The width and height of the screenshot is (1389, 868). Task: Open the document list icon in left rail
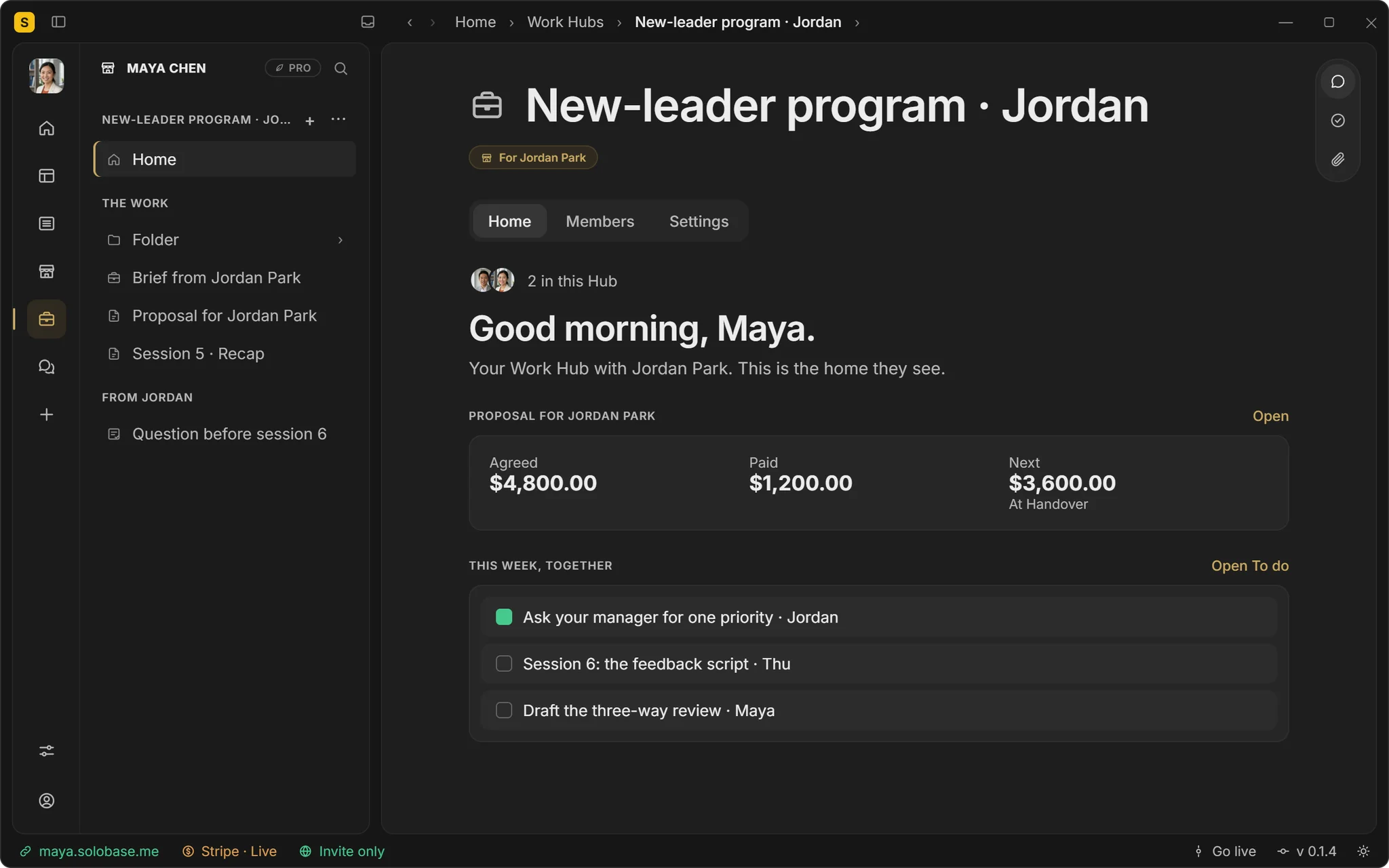(47, 224)
